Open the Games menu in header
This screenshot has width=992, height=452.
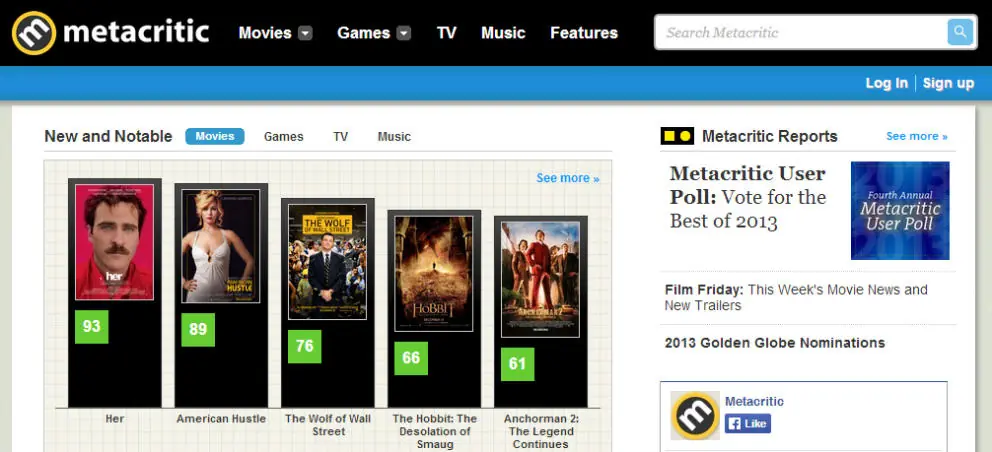[x=363, y=33]
